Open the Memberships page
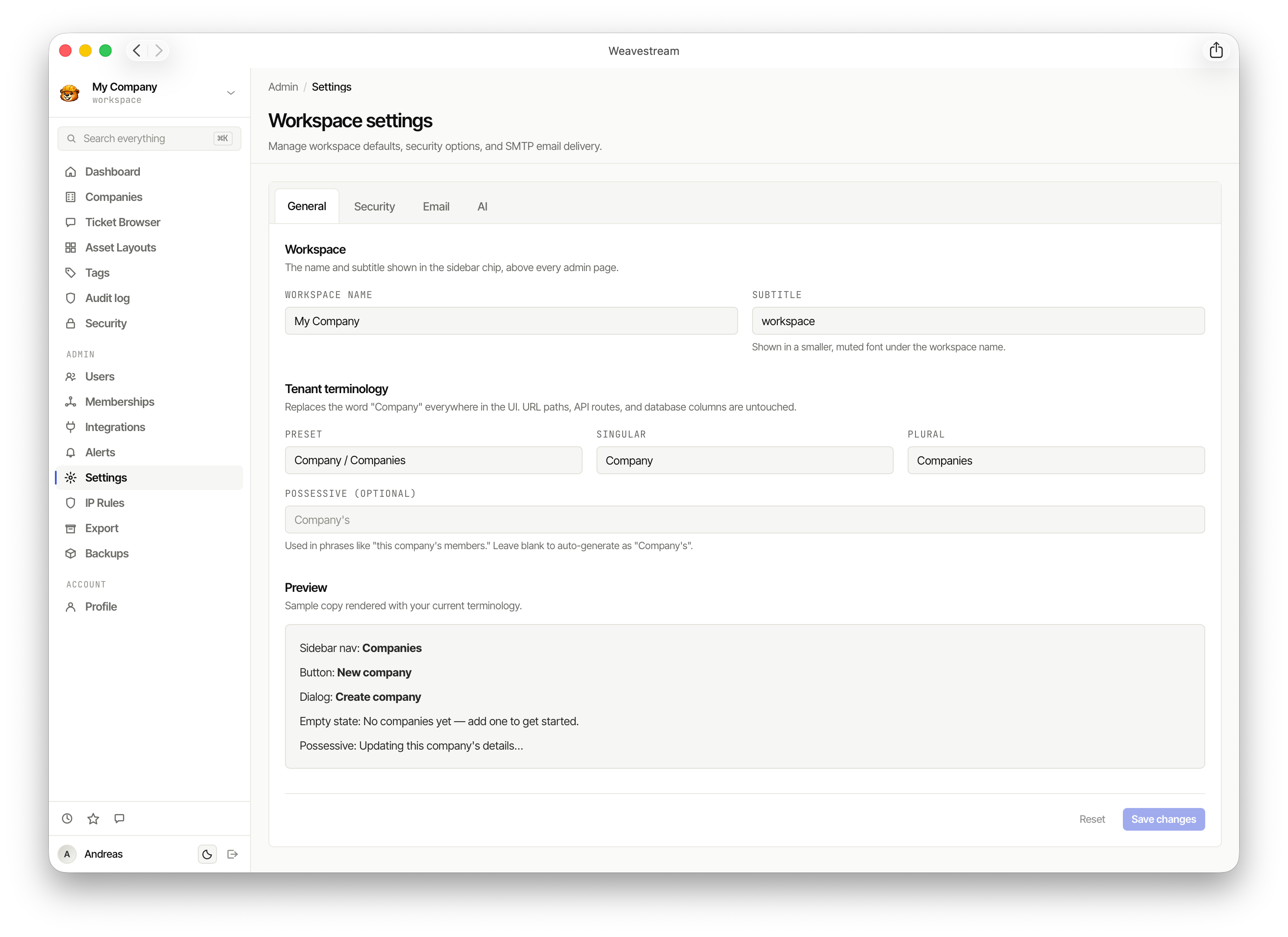The width and height of the screenshot is (1288, 937). click(149, 401)
